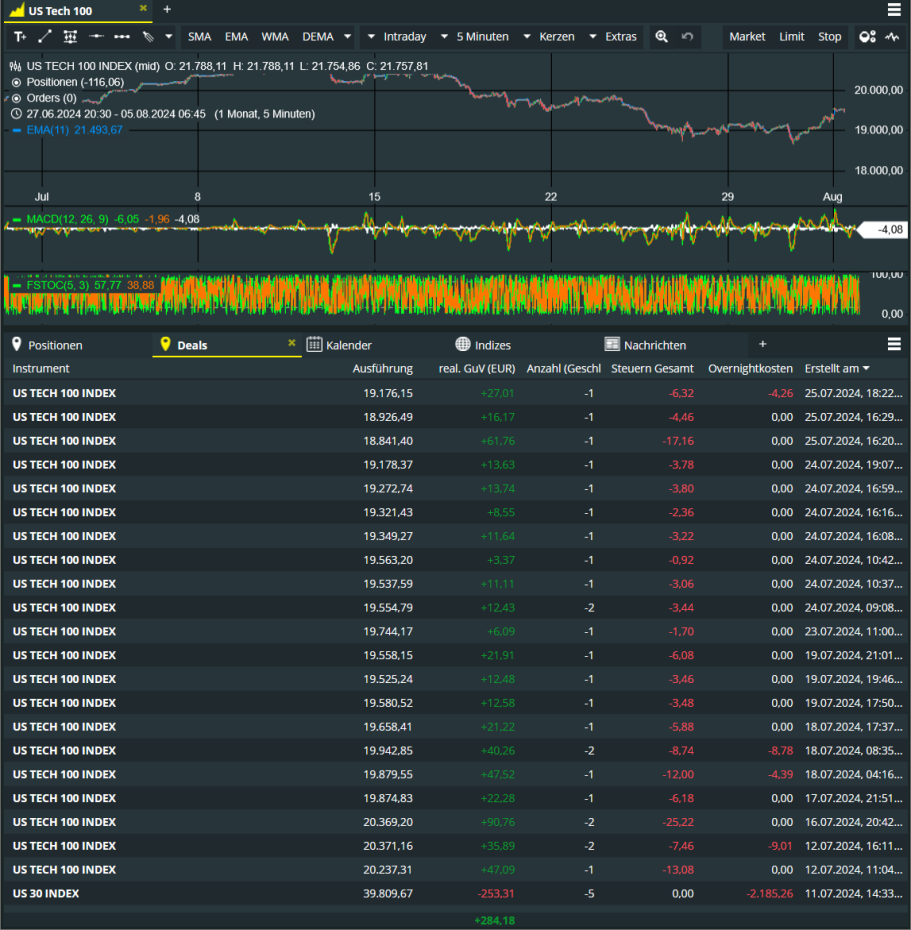Select the text annotation tool
Screen dimensions: 911x930
coord(20,37)
